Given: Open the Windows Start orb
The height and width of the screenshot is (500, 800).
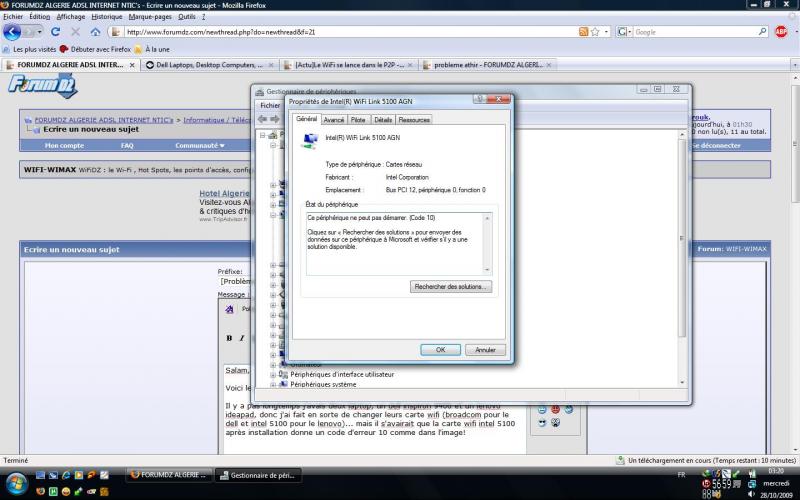Looking at the screenshot, I should point(15,483).
